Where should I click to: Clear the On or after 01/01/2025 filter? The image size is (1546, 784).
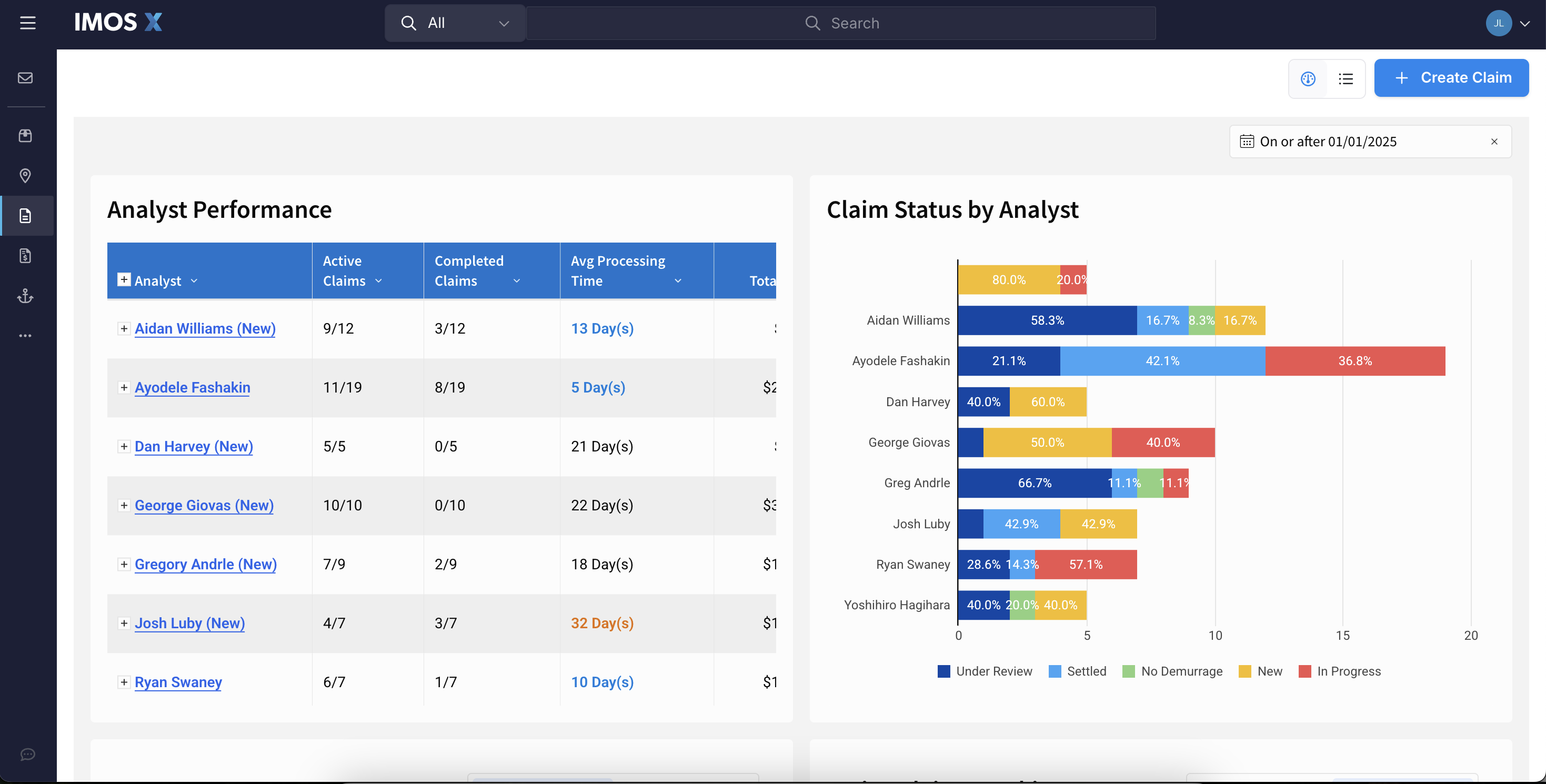point(1494,141)
